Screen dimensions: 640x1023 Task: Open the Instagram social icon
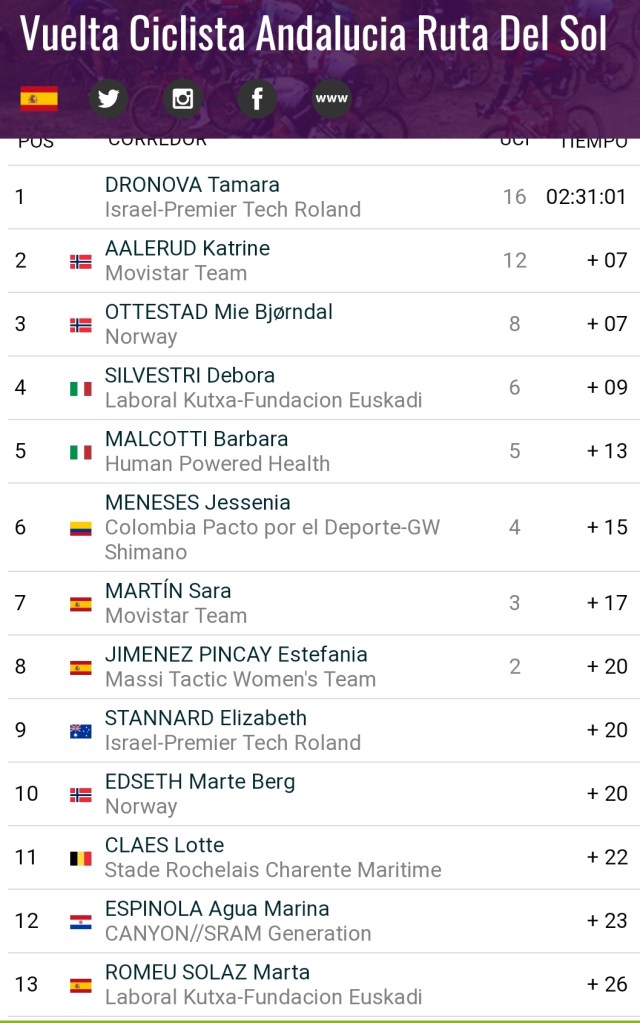click(x=183, y=98)
